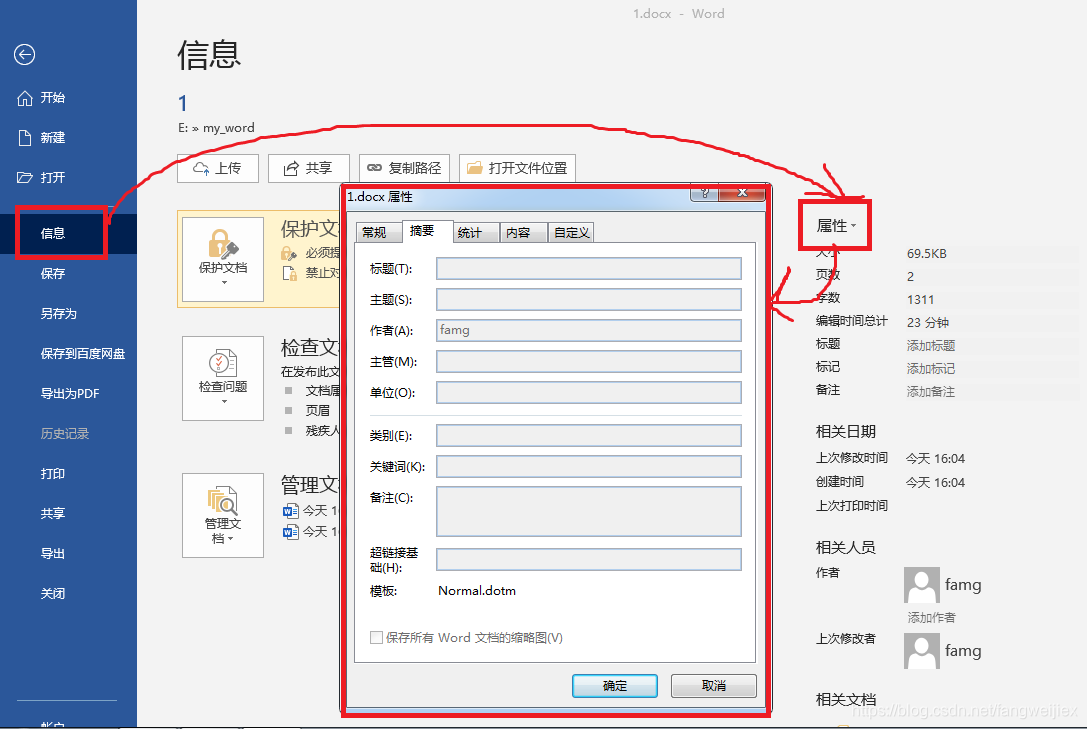Click the 主题(S) input field

(589, 299)
